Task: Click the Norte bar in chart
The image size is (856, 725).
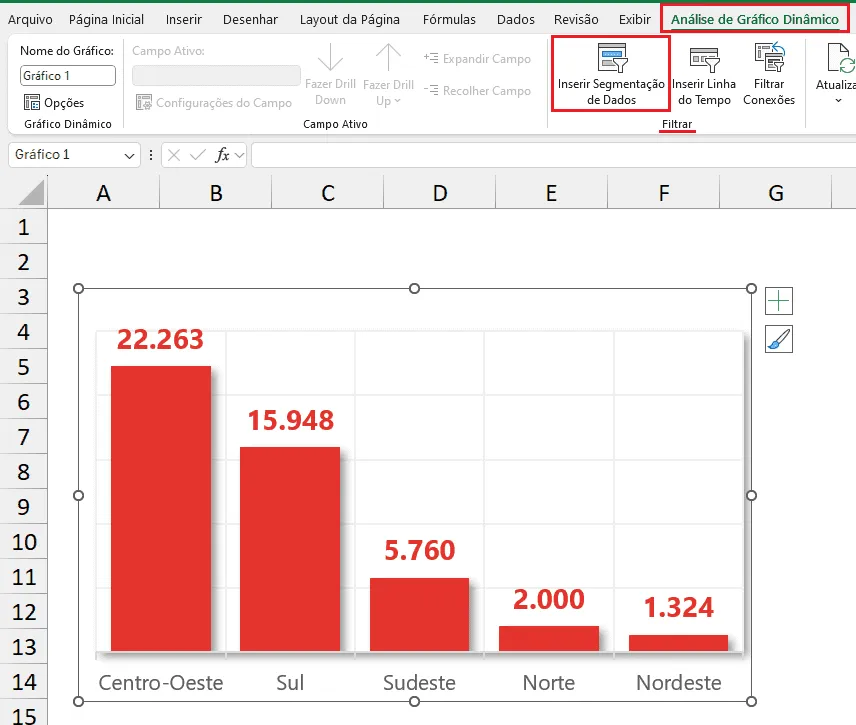Action: coord(549,638)
